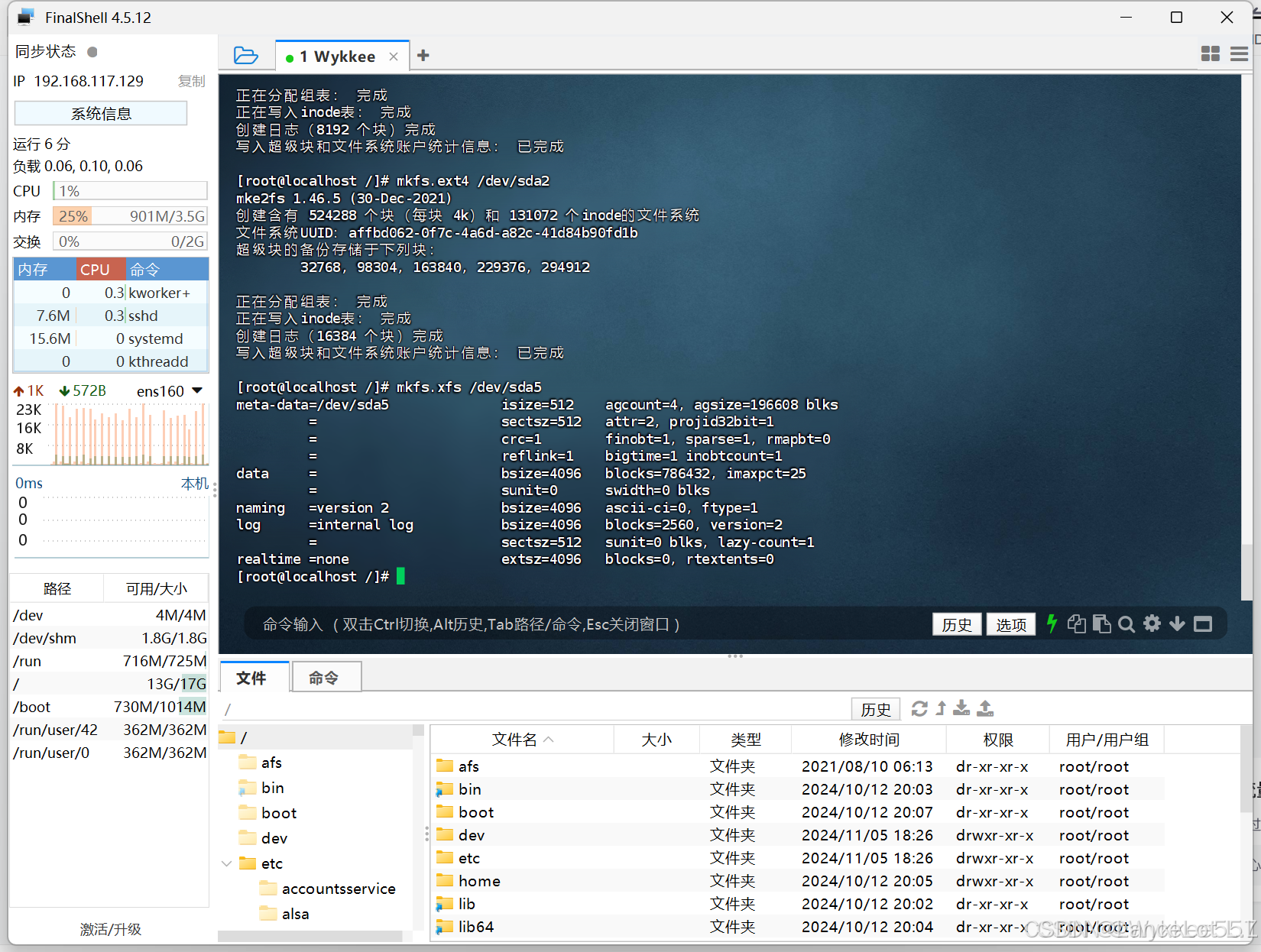
Task: Sort processes by 命令 column
Action: coord(167,269)
